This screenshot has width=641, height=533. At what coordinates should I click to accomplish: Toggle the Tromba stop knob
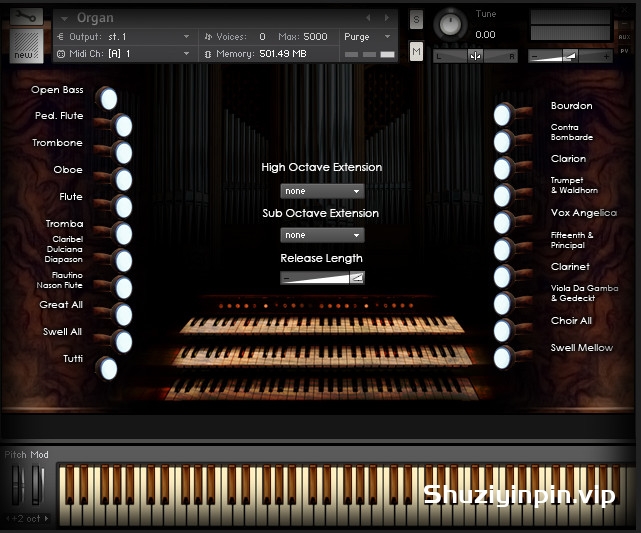tap(123, 234)
